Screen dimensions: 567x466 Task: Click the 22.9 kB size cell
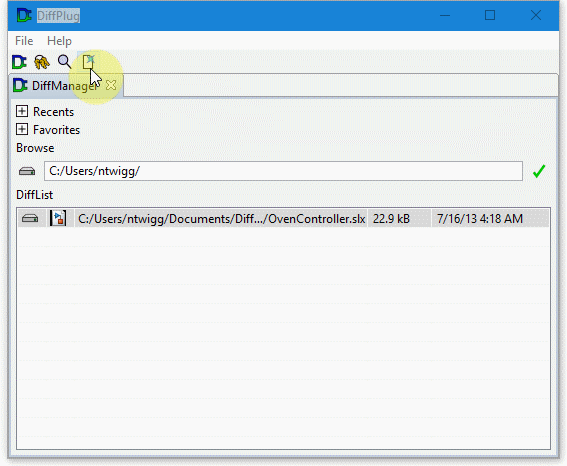click(399, 219)
